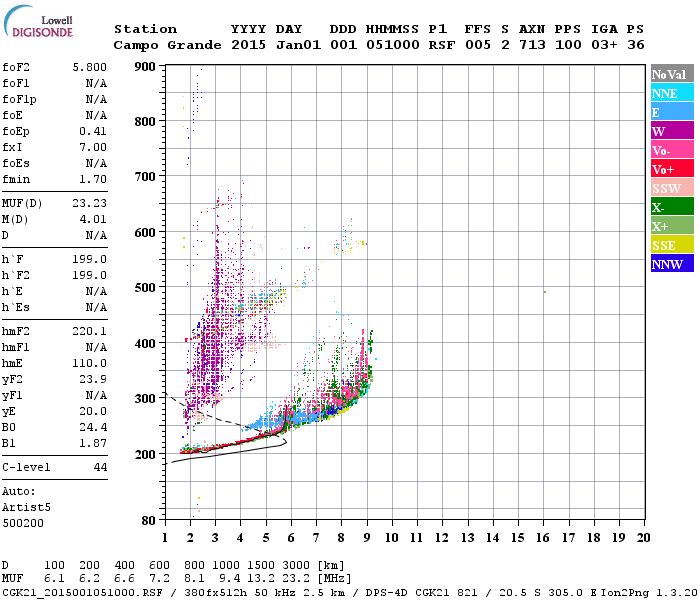
Task: Click the 10 MHz frequency axis label
Action: click(392, 538)
